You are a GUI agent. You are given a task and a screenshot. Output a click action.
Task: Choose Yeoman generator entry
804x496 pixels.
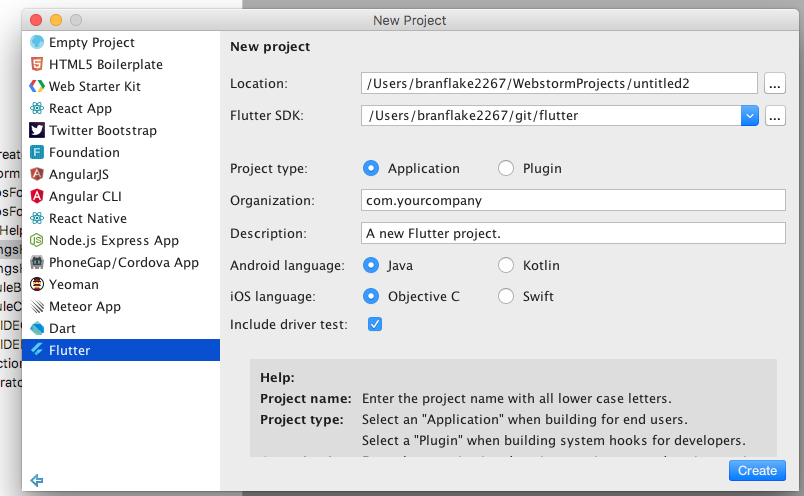121,284
